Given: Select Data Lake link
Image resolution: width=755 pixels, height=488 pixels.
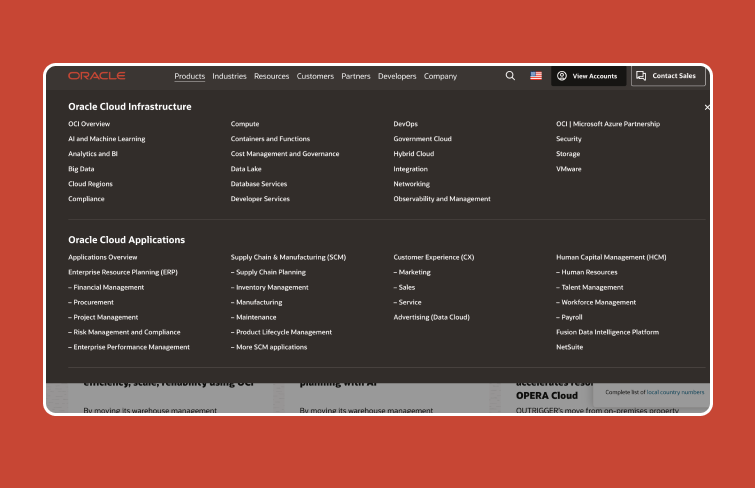Looking at the screenshot, I should [246, 169].
